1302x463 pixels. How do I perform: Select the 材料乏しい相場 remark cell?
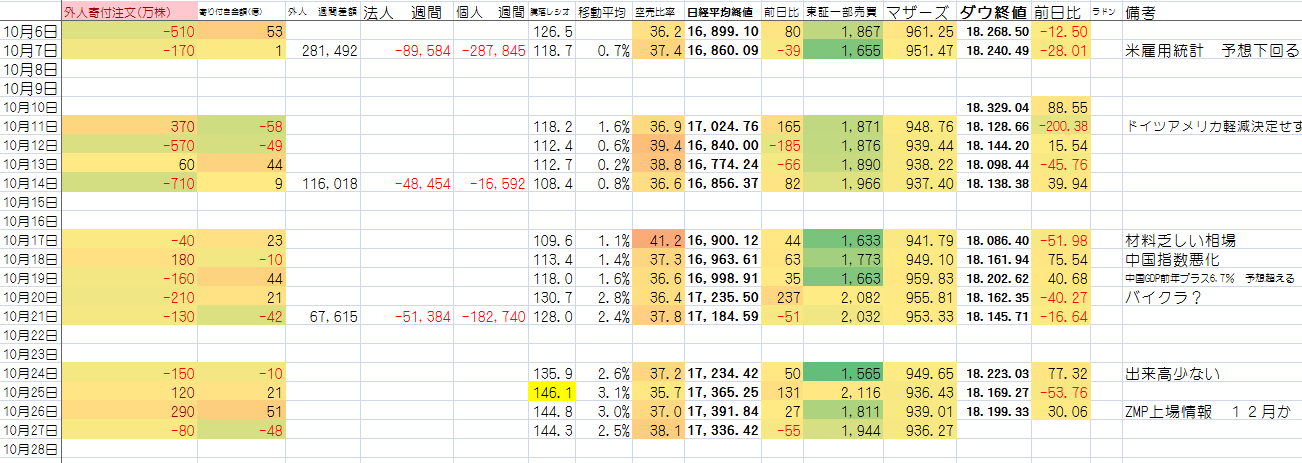(1180, 240)
